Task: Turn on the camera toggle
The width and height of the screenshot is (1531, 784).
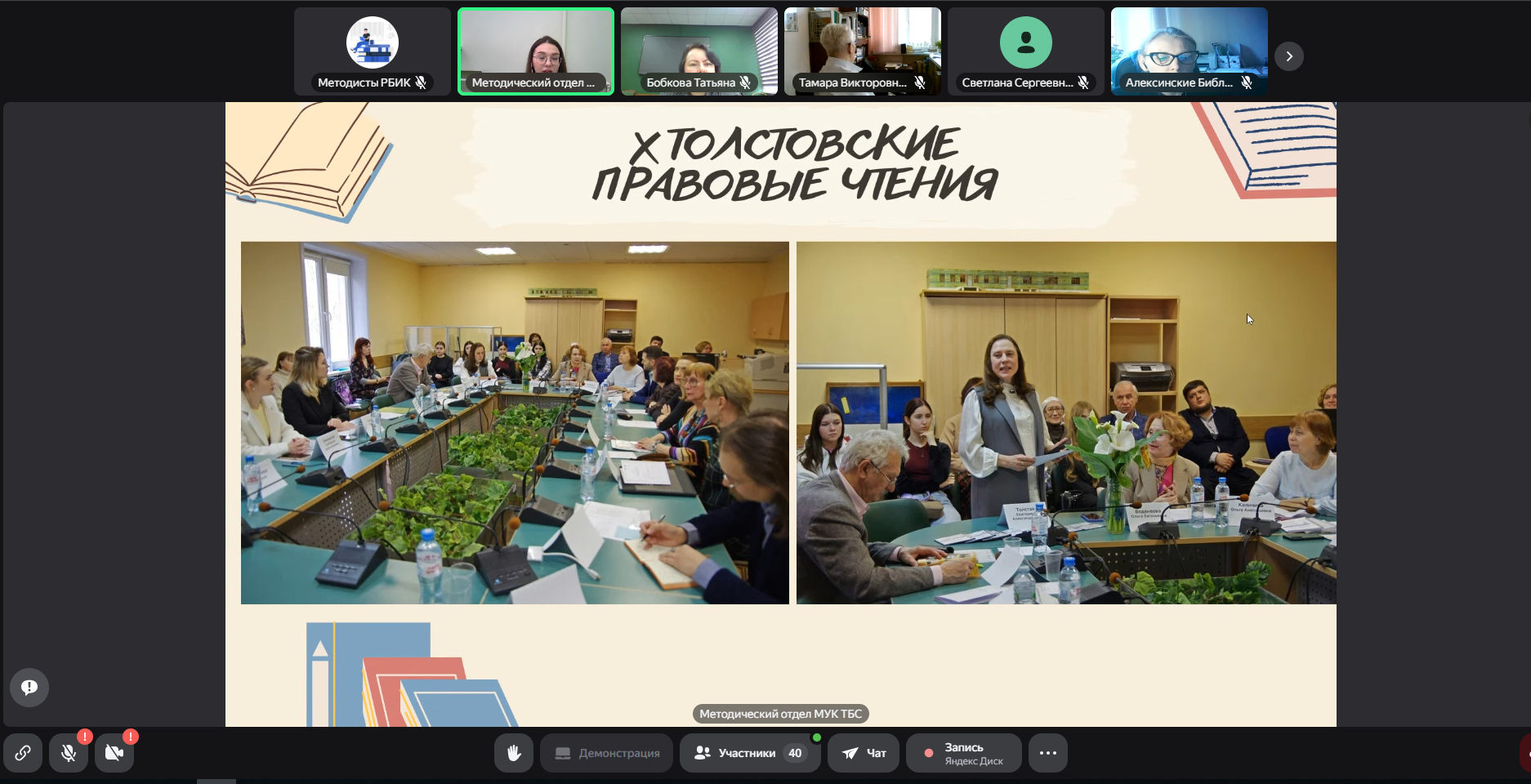Action: 114,753
